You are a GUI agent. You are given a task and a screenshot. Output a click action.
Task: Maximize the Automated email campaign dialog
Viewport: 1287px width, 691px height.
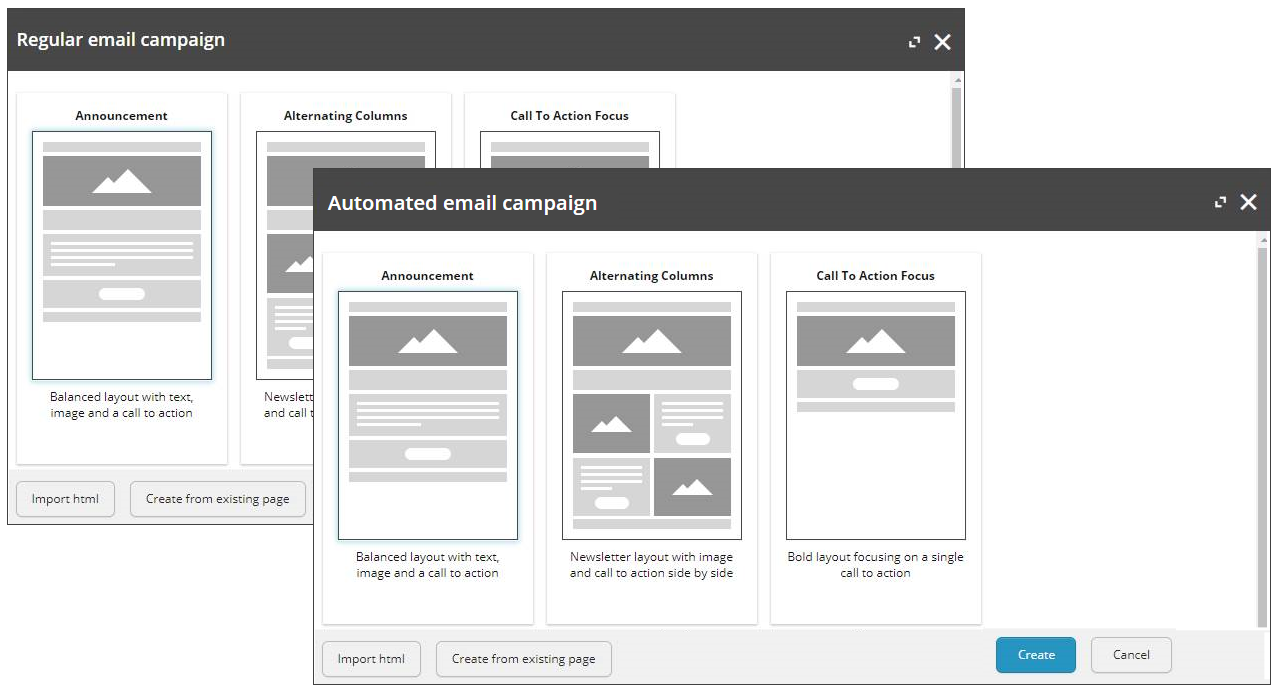point(1220,202)
